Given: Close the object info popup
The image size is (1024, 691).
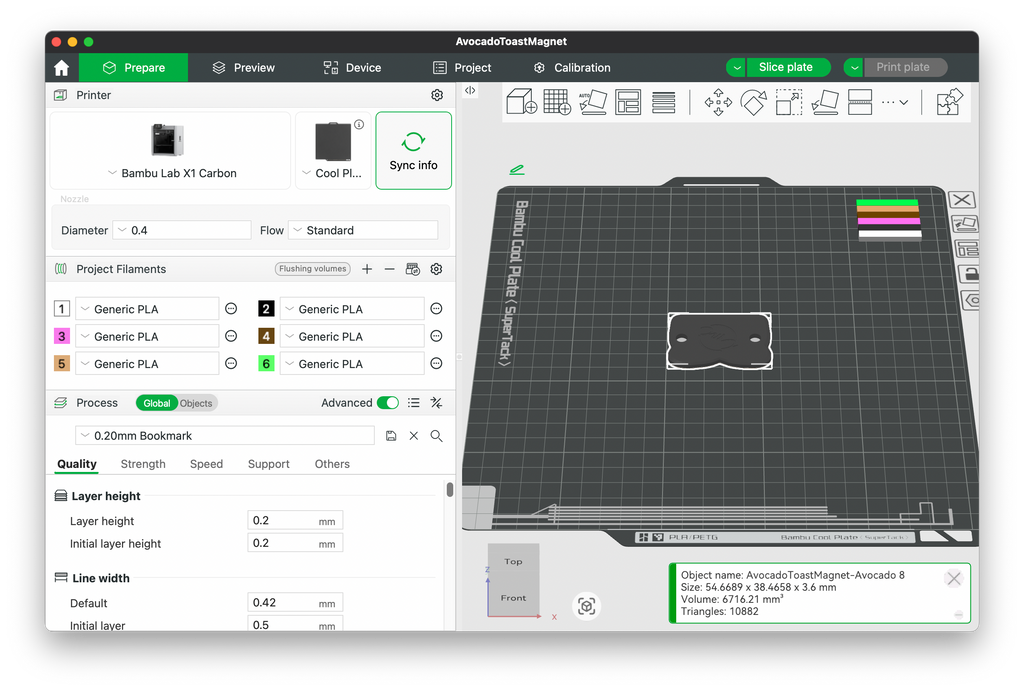Looking at the screenshot, I should coord(953,579).
